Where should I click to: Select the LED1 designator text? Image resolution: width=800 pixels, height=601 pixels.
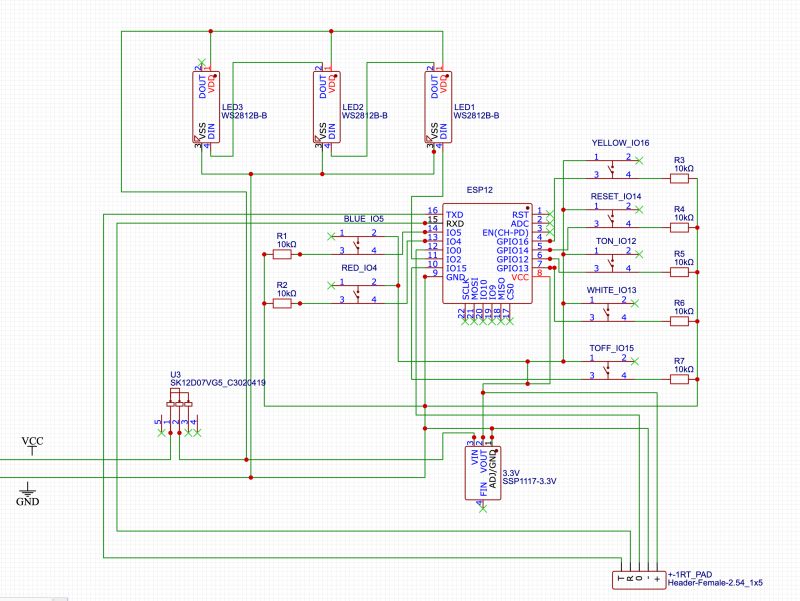464,107
